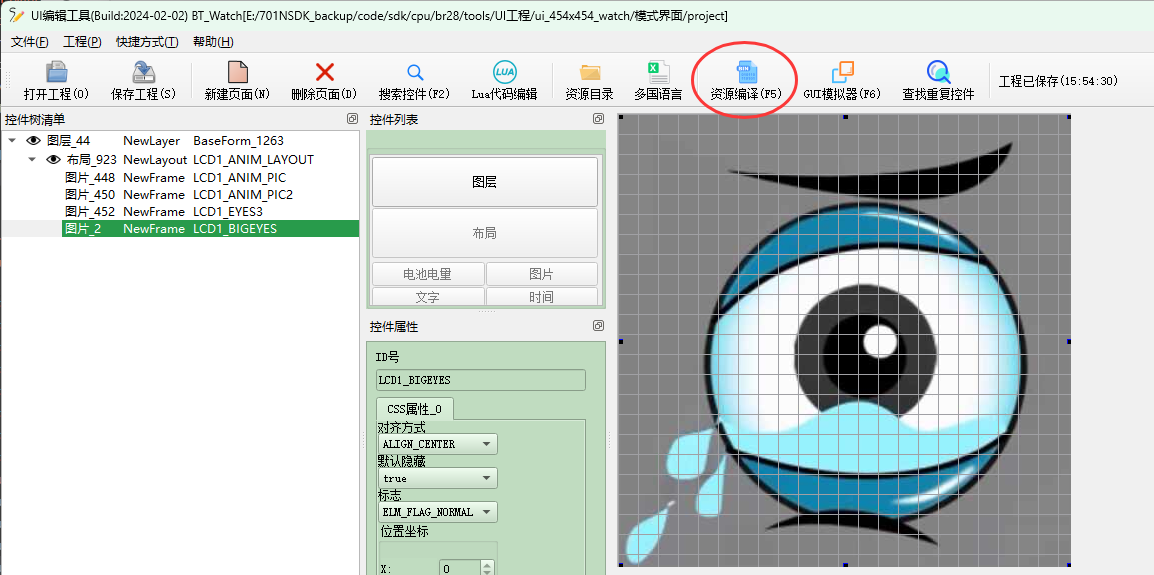Click the 电池电量 control button

[428, 274]
